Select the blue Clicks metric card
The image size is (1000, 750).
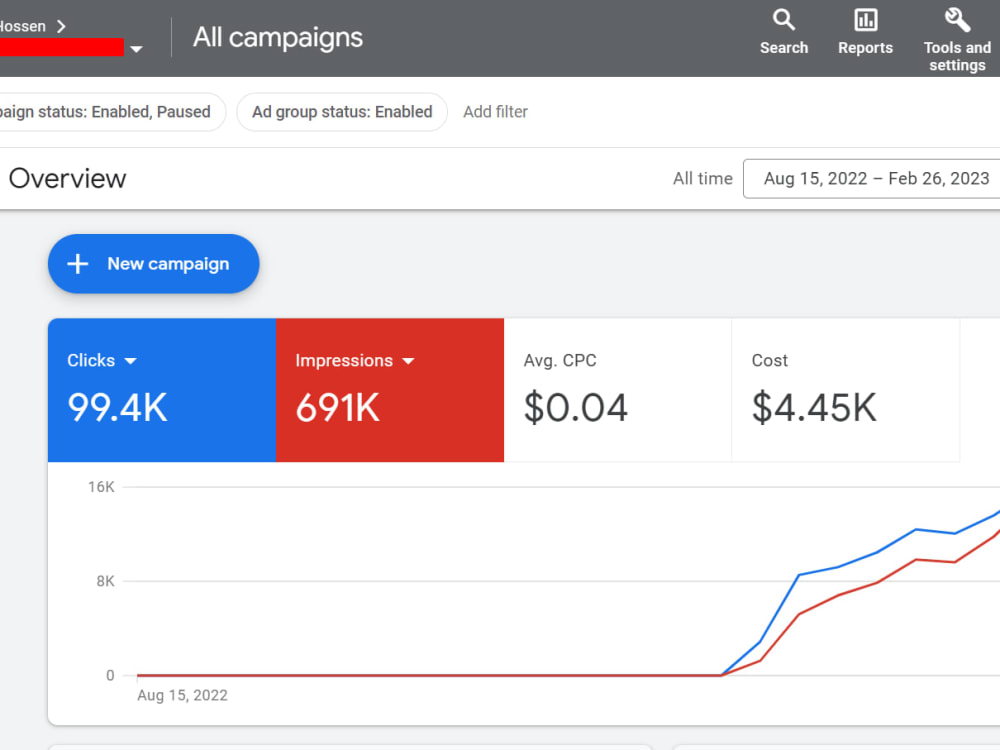(162, 390)
